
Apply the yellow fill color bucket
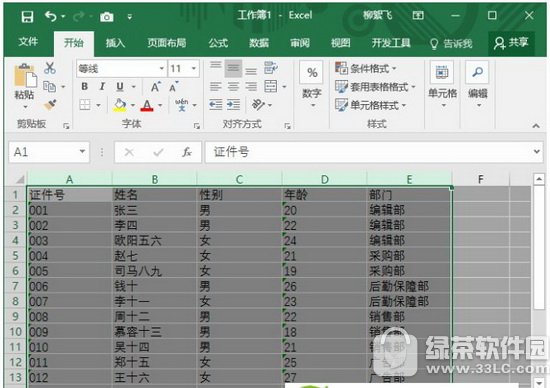pyautogui.click(x=120, y=105)
